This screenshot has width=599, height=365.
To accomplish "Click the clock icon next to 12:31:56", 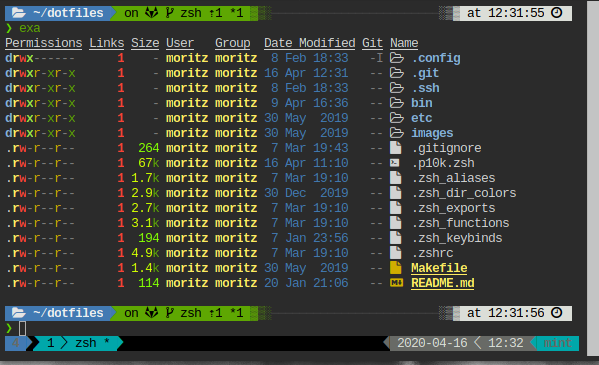I will tap(557, 313).
